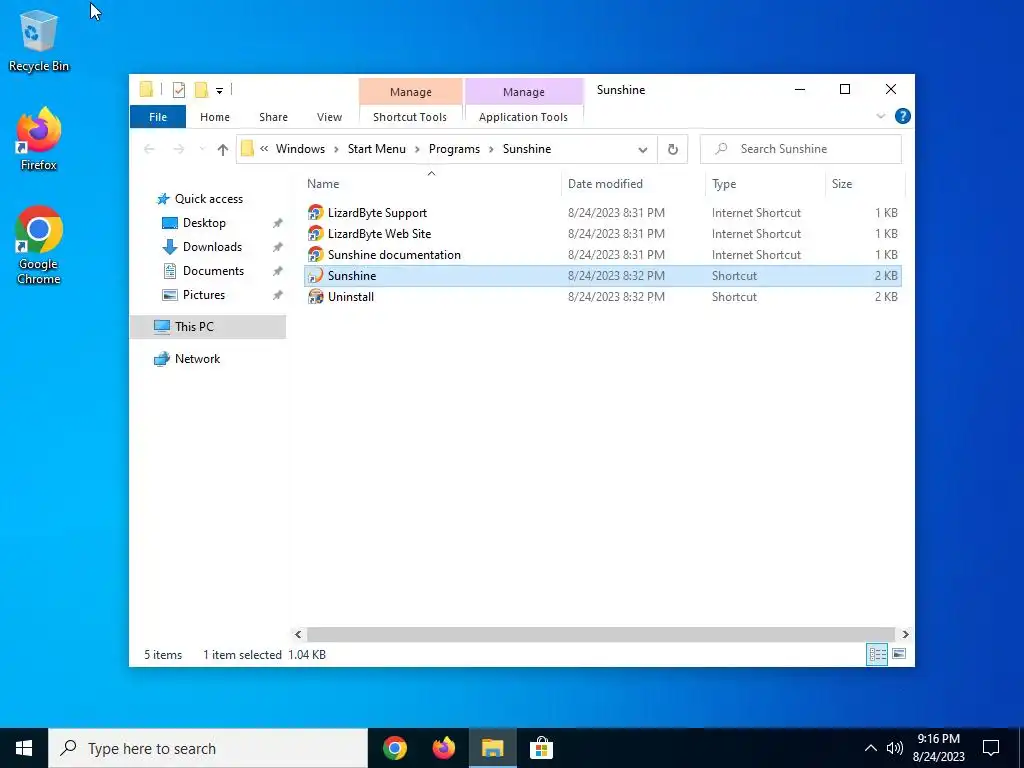Open Customize Quick Access Toolbar dropdown
The height and width of the screenshot is (768, 1024).
click(219, 91)
